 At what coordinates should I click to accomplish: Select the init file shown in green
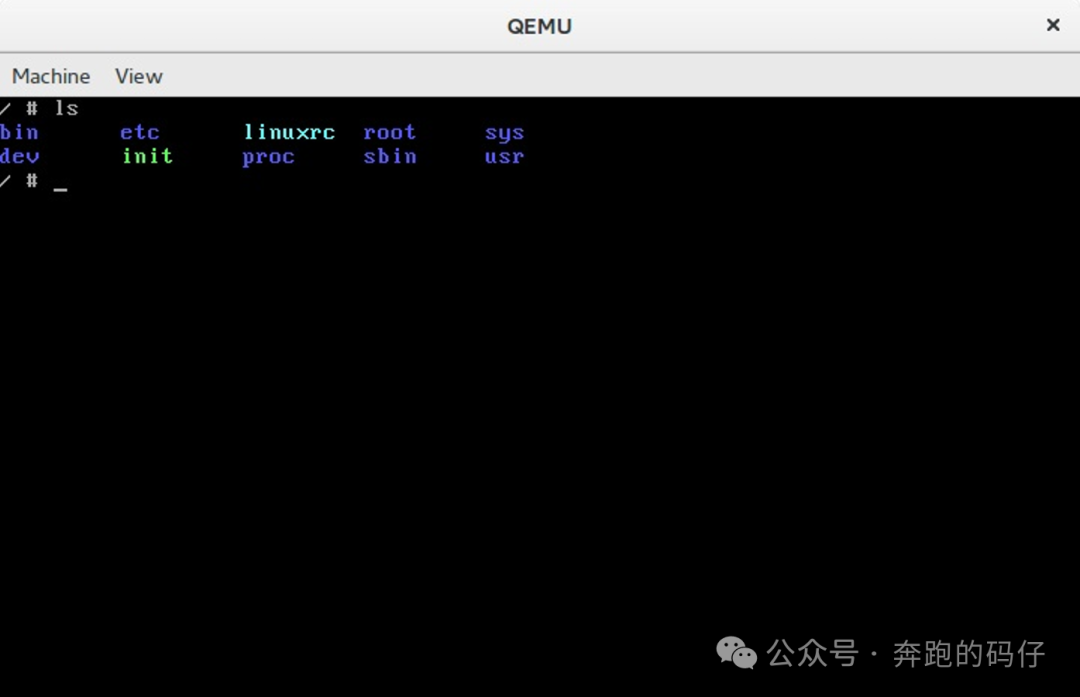[x=146, y=156]
